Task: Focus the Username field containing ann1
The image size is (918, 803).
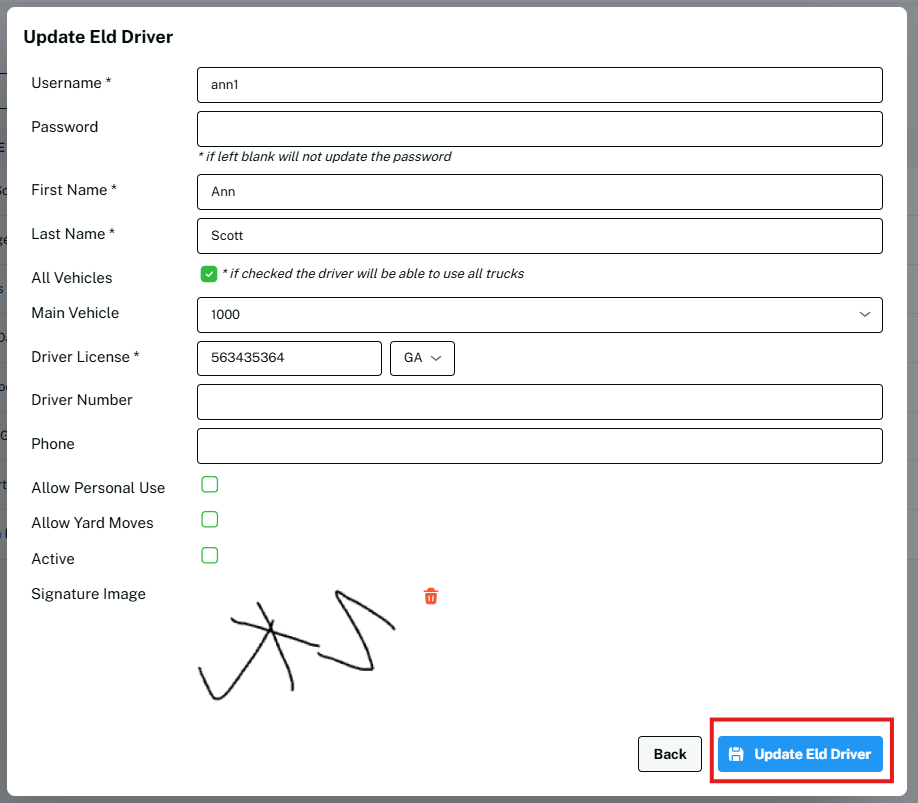Action: [539, 85]
